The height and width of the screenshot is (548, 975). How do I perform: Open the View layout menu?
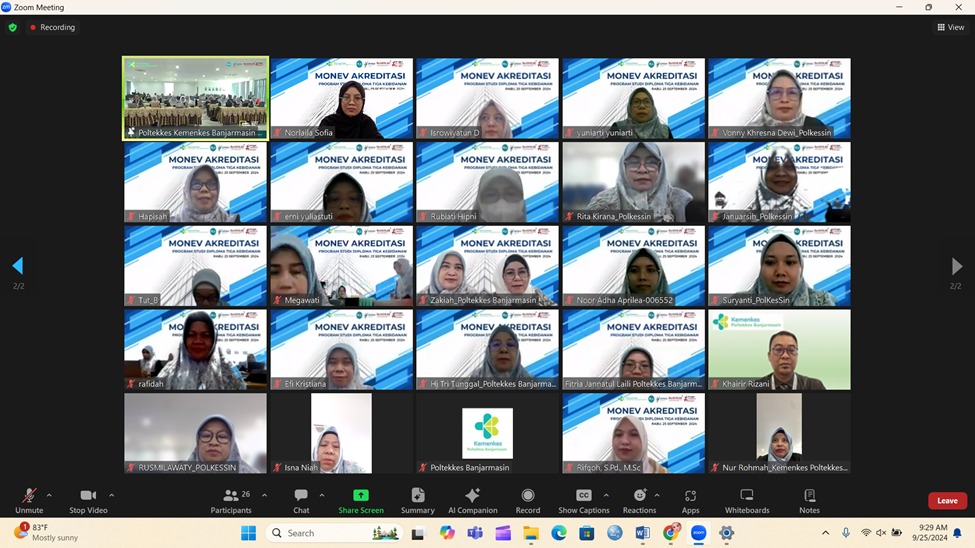[x=950, y=27]
